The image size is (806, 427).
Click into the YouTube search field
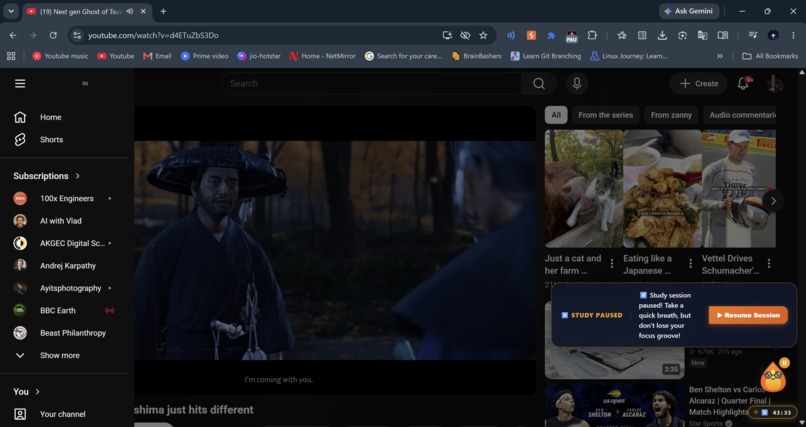point(371,83)
